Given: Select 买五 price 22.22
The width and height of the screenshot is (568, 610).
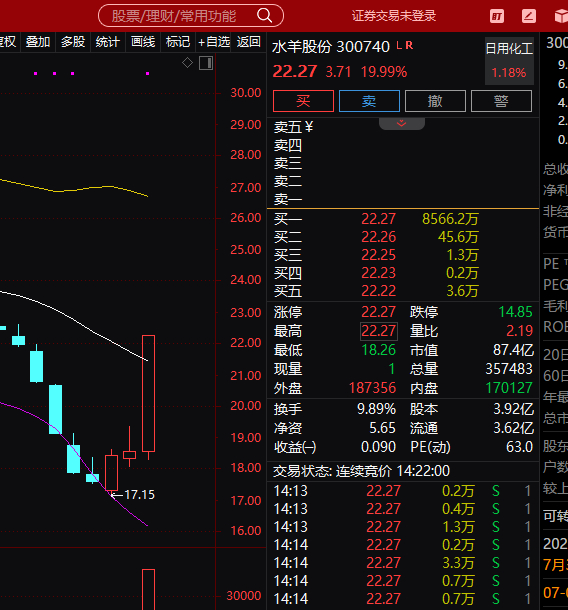Looking at the screenshot, I should (379, 291).
